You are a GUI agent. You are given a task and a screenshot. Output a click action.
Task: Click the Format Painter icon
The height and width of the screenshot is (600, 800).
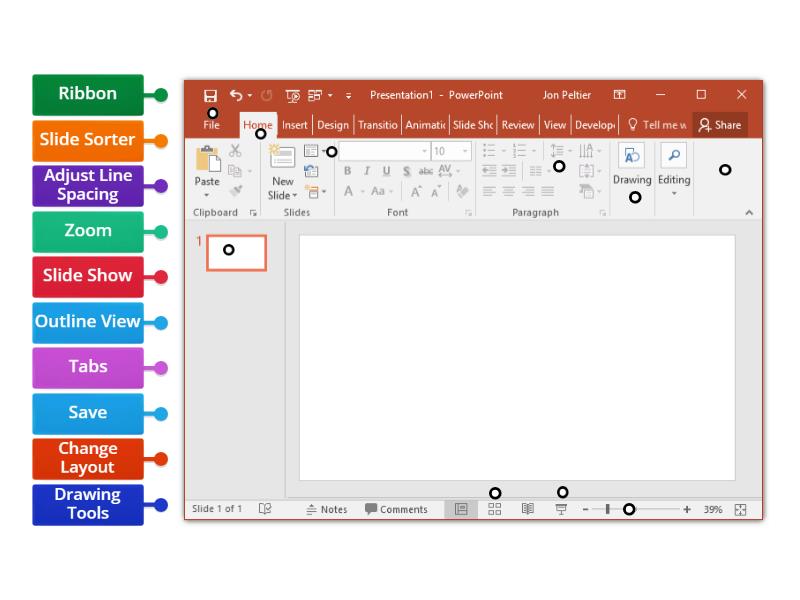[x=234, y=190]
